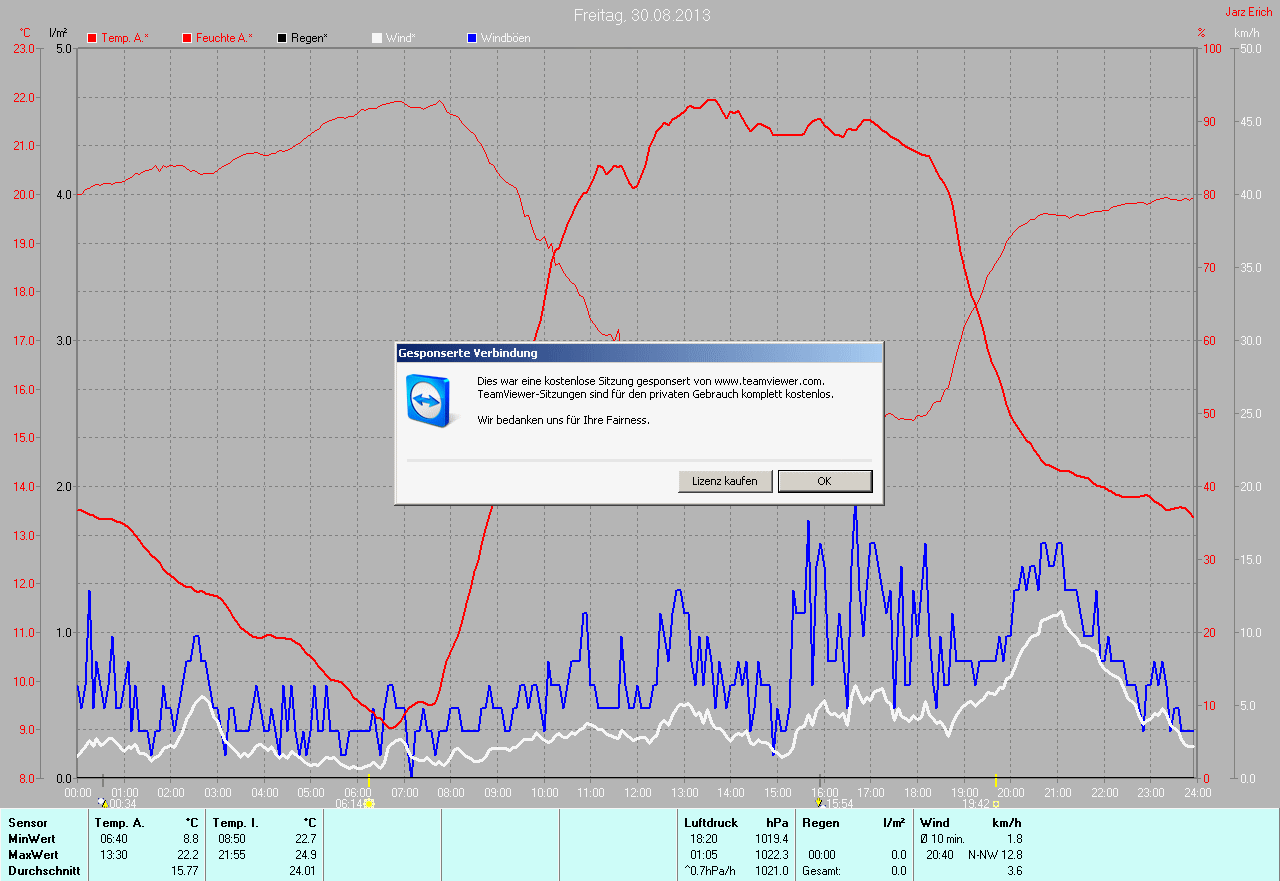Click the pressure value '1022.3'
Image resolution: width=1280 pixels, height=881 pixels.
pyautogui.click(x=772, y=855)
